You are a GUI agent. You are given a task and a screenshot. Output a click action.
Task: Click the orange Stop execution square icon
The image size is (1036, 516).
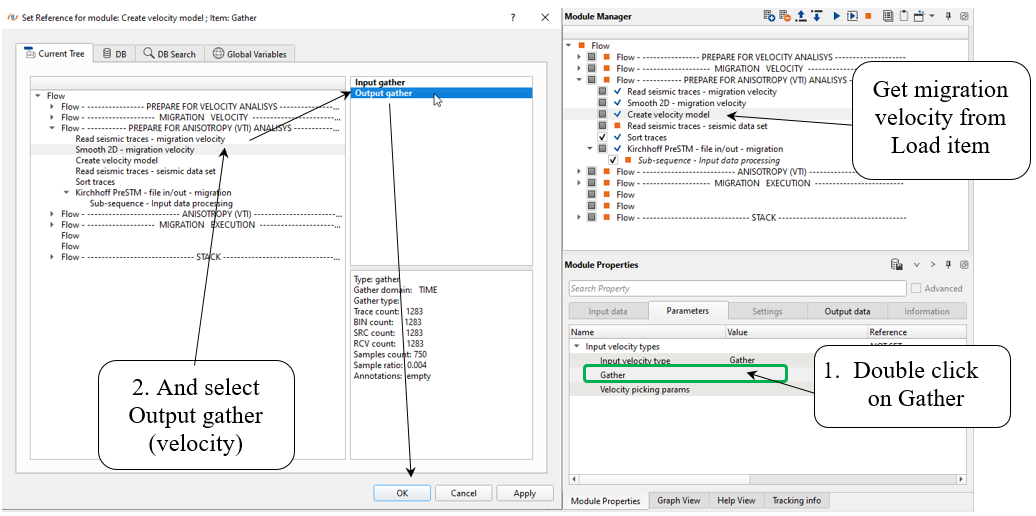tap(869, 16)
